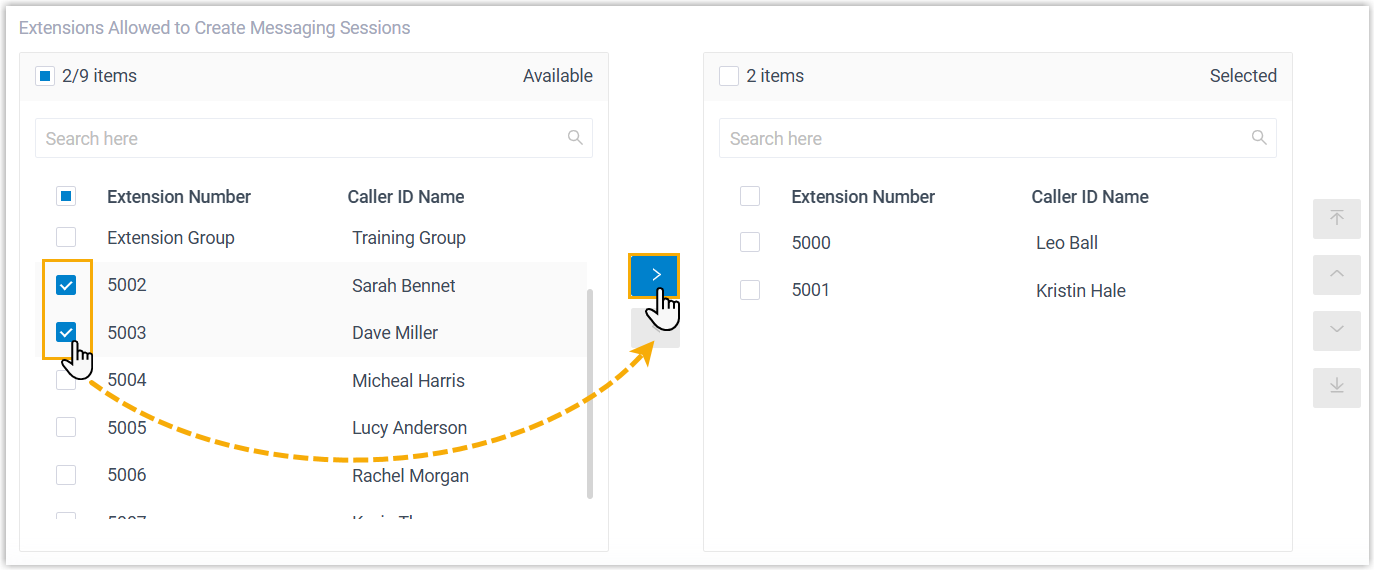Focus the Available list search field
The width and height of the screenshot is (1375, 571).
300,139
